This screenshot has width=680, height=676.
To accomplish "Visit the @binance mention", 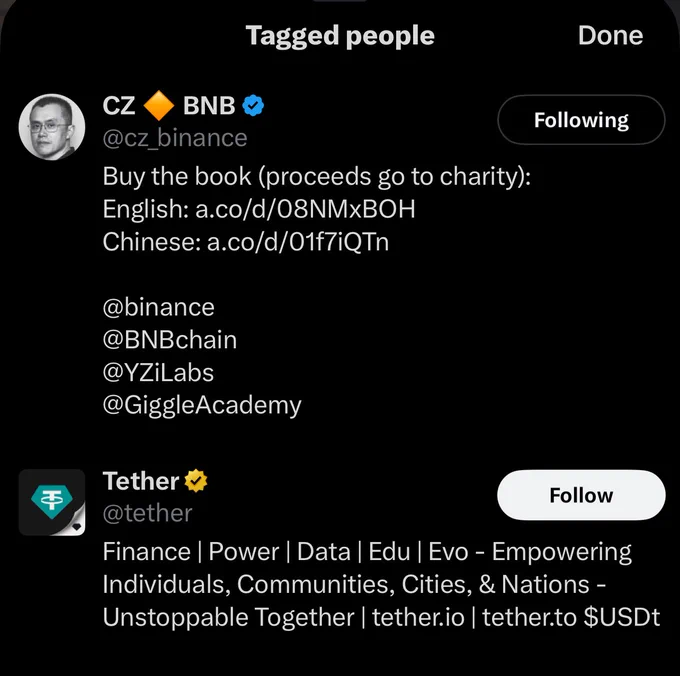I will tap(158, 307).
